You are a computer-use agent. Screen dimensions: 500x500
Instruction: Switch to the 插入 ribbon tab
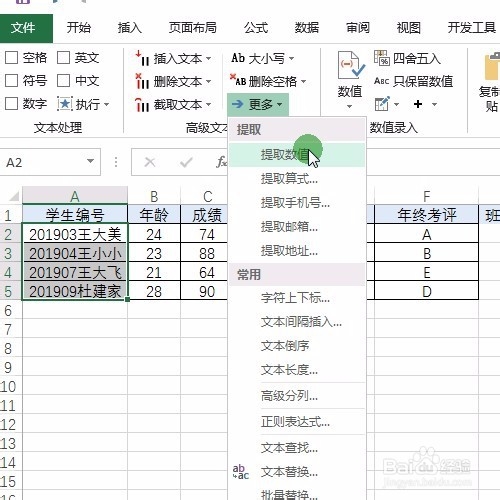tap(130, 28)
